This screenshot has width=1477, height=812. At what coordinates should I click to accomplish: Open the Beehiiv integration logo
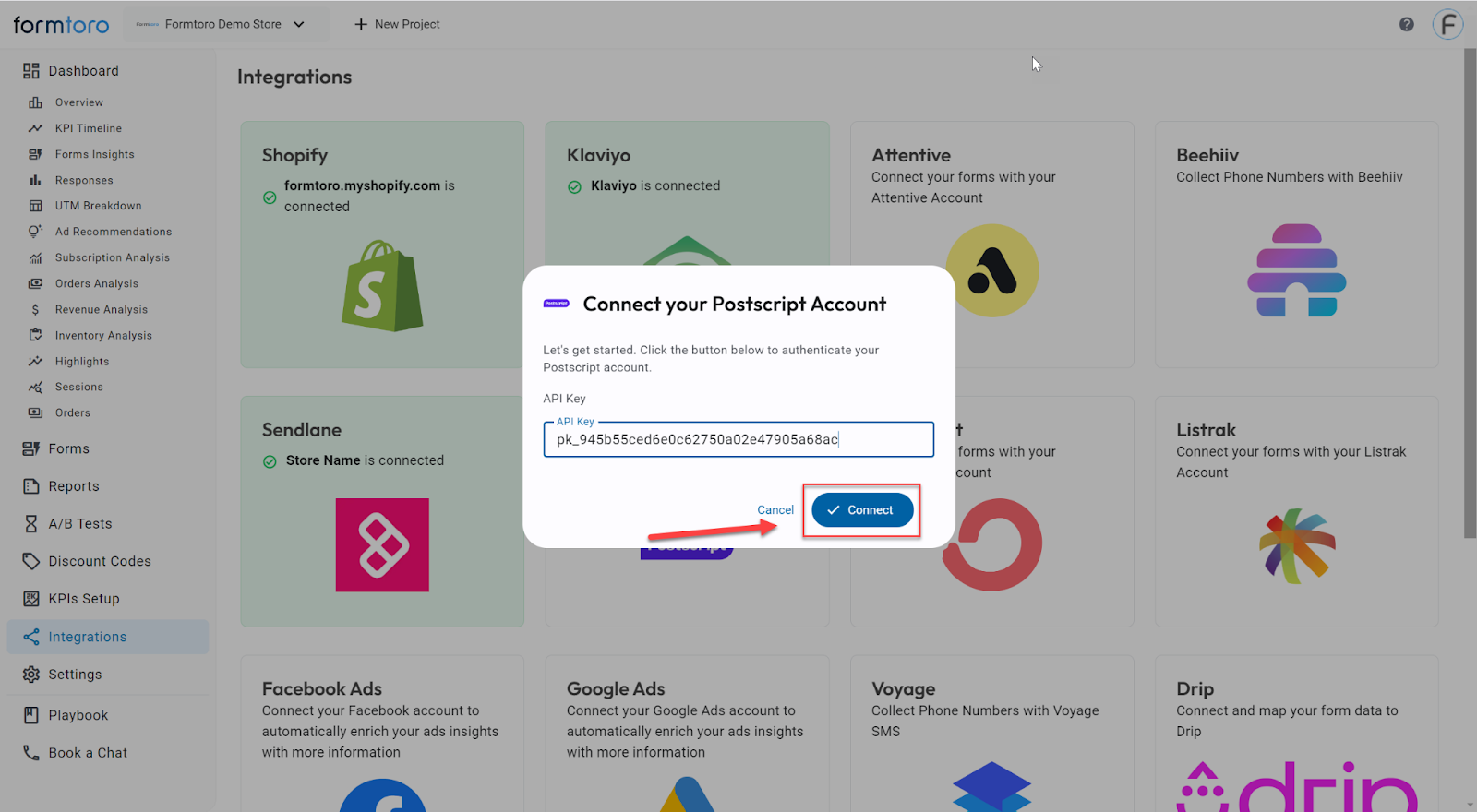(1297, 270)
